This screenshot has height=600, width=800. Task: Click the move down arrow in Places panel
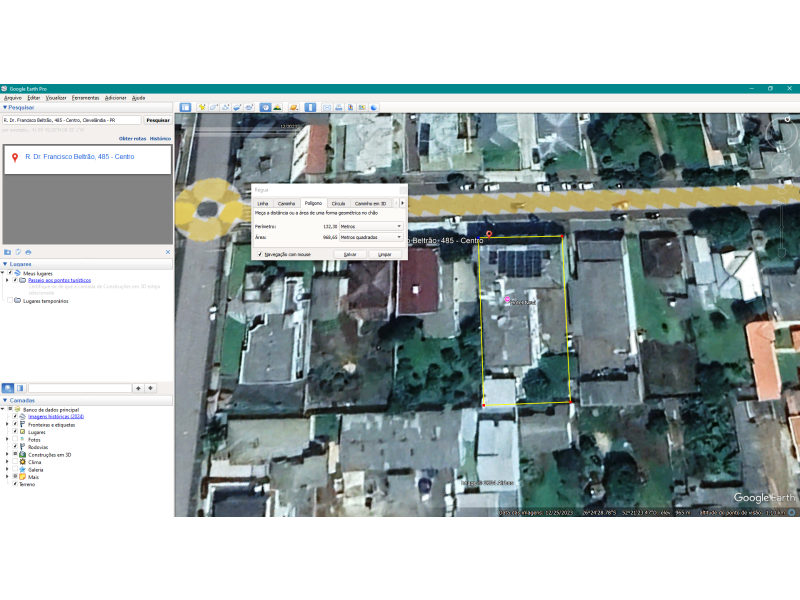pos(151,388)
